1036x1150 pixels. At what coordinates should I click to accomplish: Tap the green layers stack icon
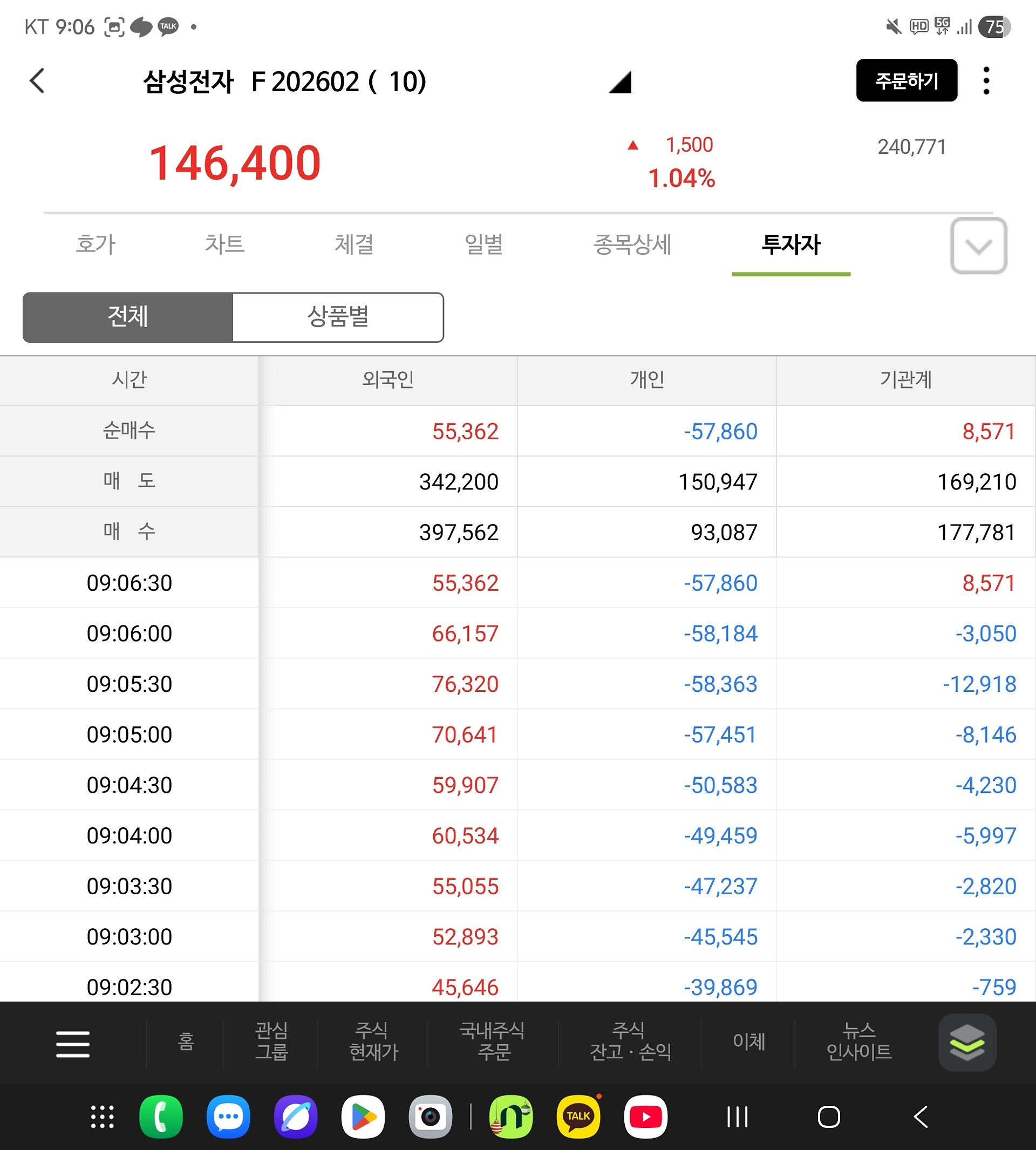(966, 1042)
